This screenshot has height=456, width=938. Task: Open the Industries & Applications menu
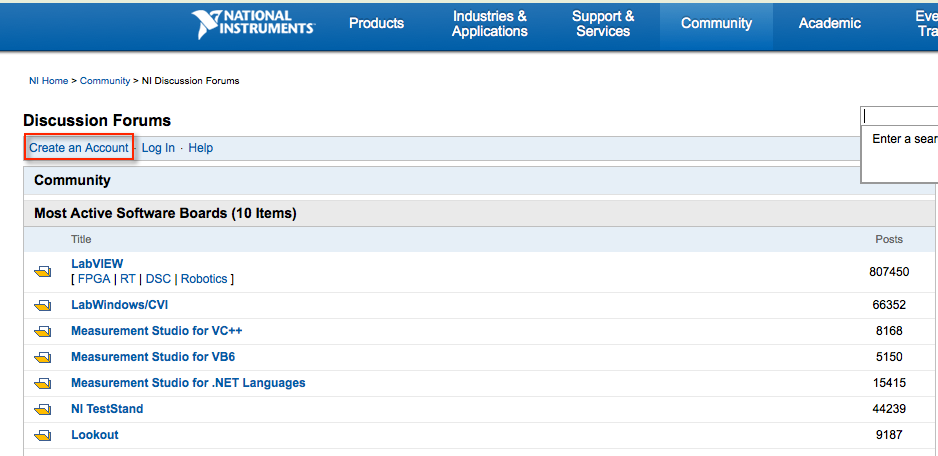point(489,24)
